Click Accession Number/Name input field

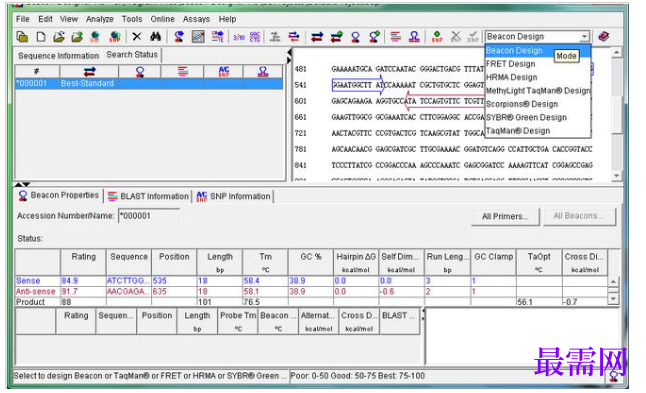click(149, 216)
